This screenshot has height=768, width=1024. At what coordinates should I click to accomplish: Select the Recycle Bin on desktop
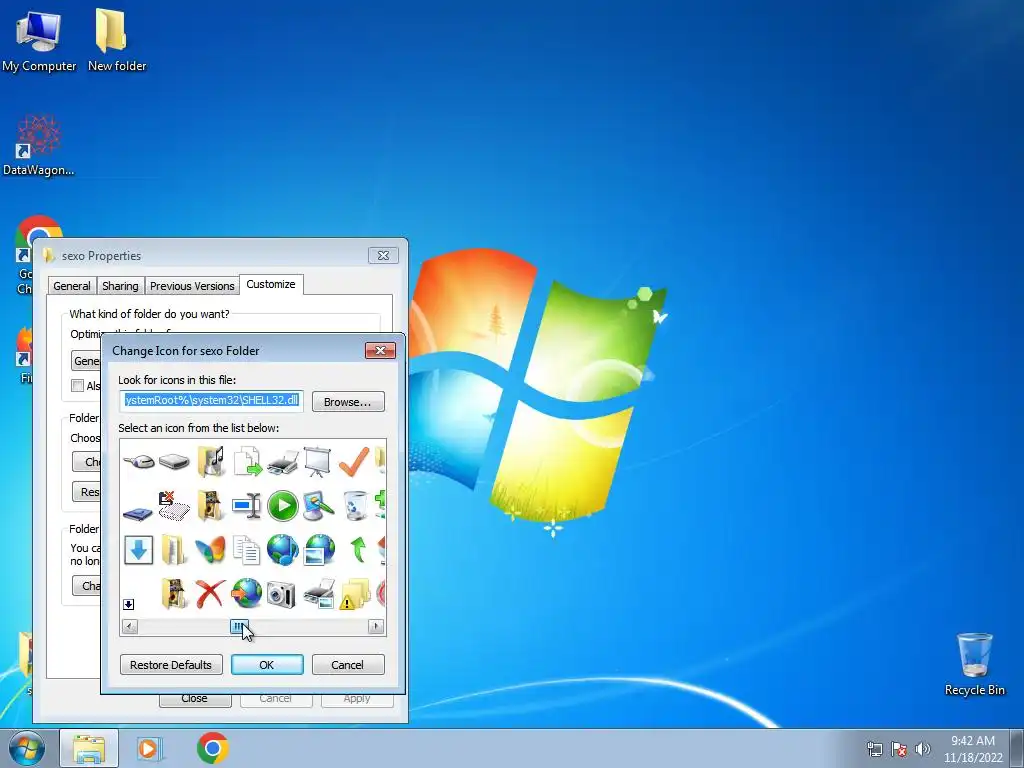click(x=974, y=664)
